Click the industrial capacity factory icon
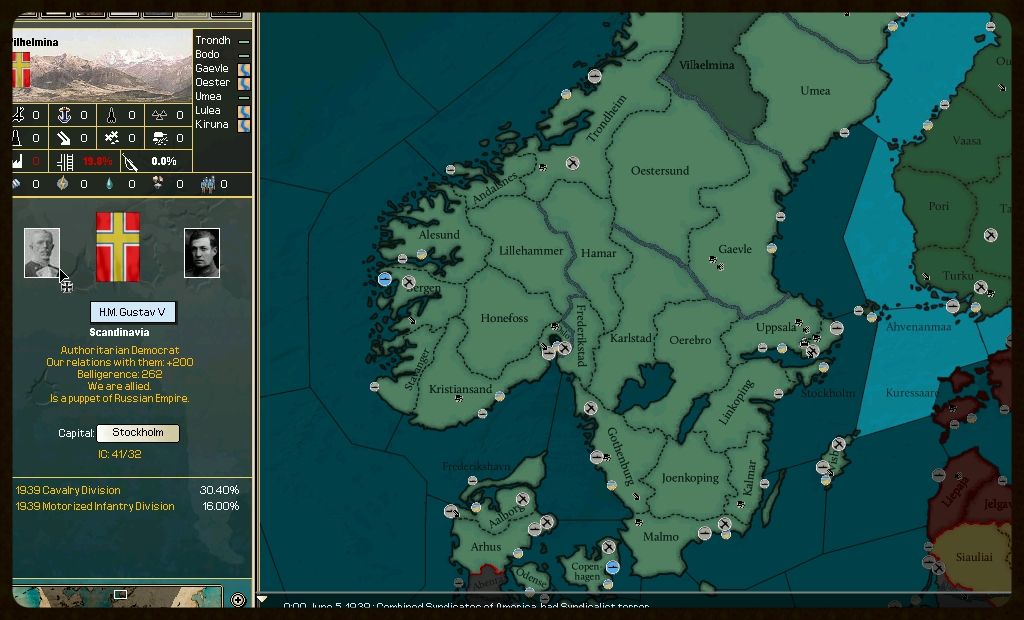1024x620 pixels. point(17,161)
